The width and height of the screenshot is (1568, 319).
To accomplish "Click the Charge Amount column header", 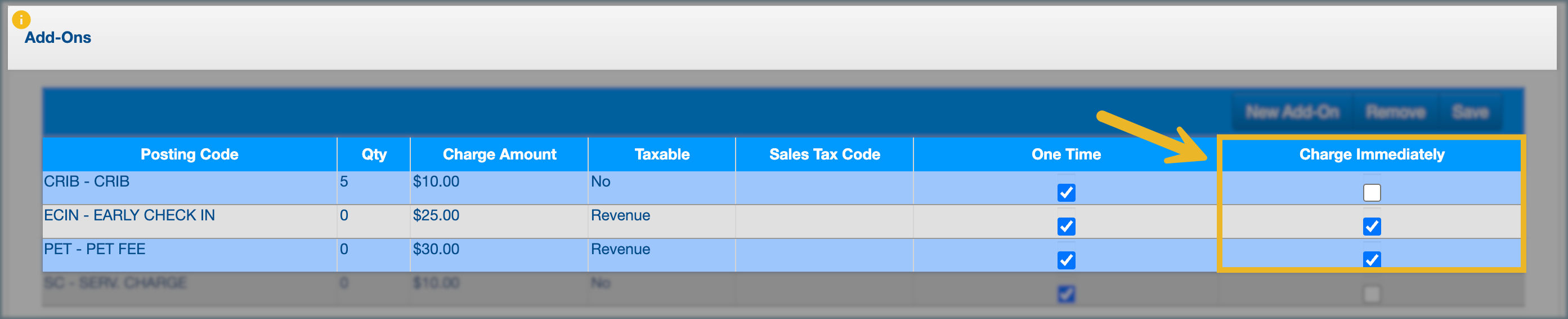I will pos(499,154).
